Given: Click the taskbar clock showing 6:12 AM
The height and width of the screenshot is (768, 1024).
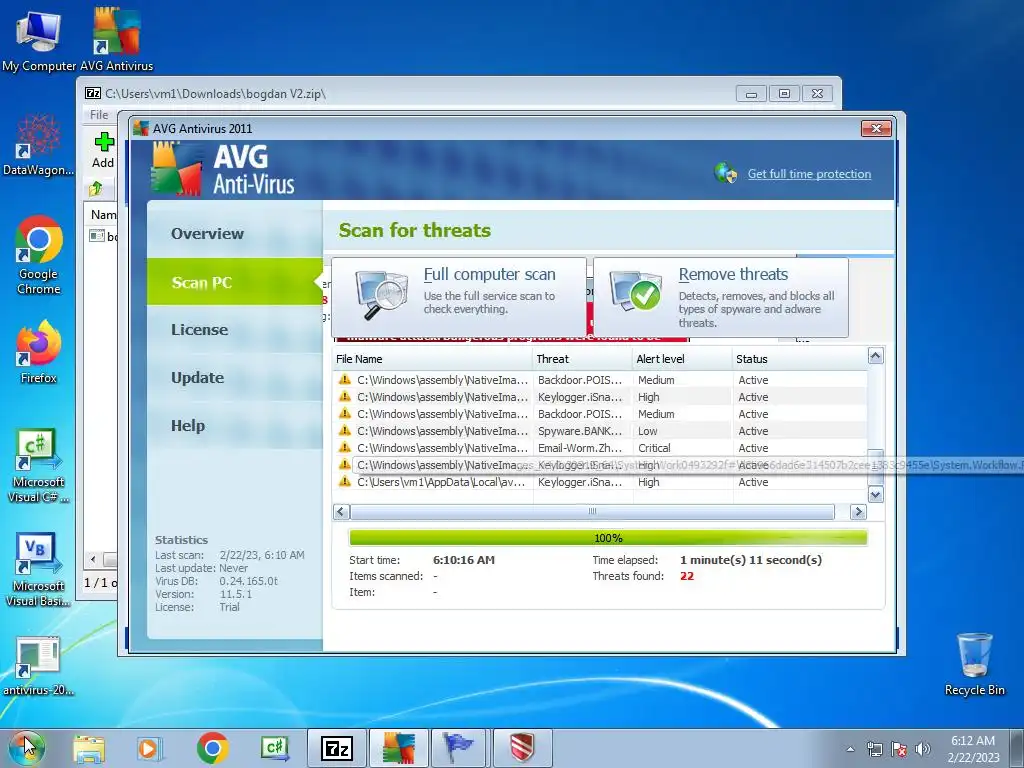Looking at the screenshot, I should coord(973,749).
